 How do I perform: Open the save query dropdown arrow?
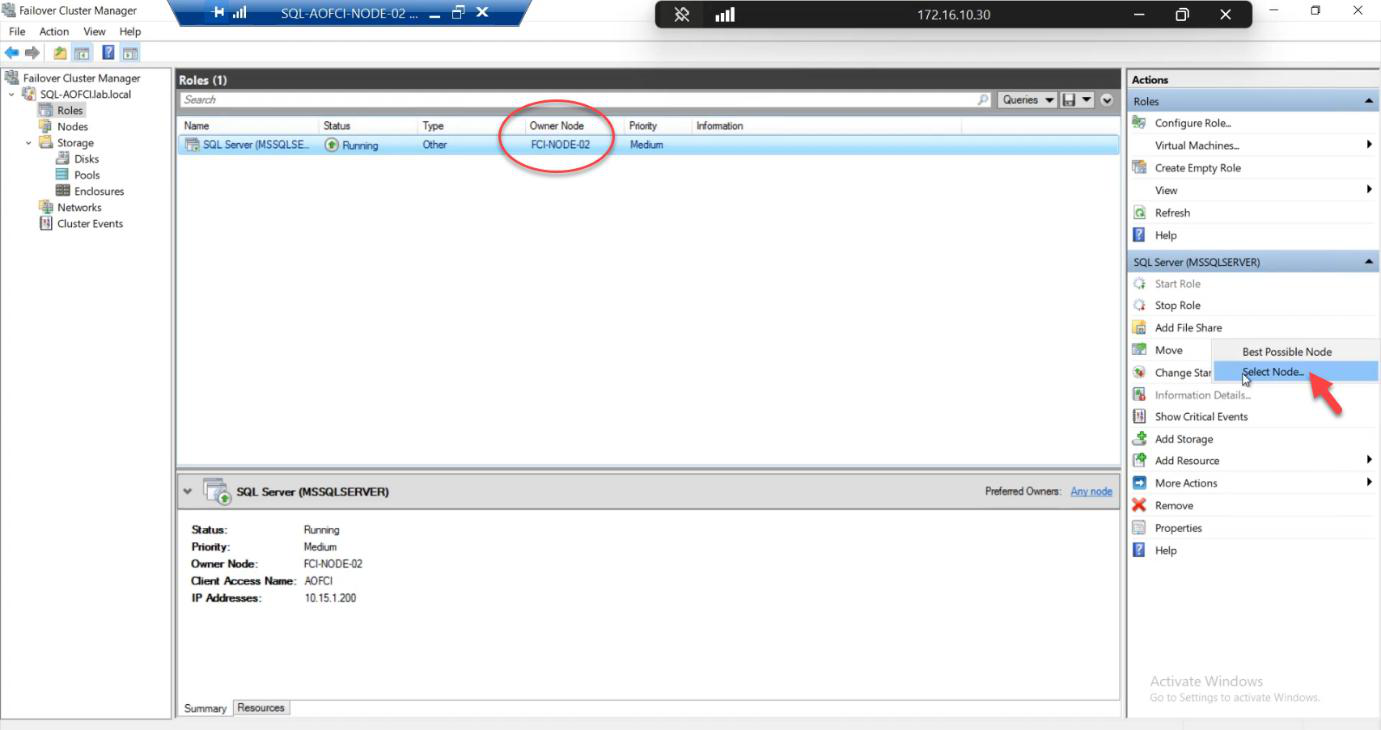pyautogui.click(x=1087, y=100)
